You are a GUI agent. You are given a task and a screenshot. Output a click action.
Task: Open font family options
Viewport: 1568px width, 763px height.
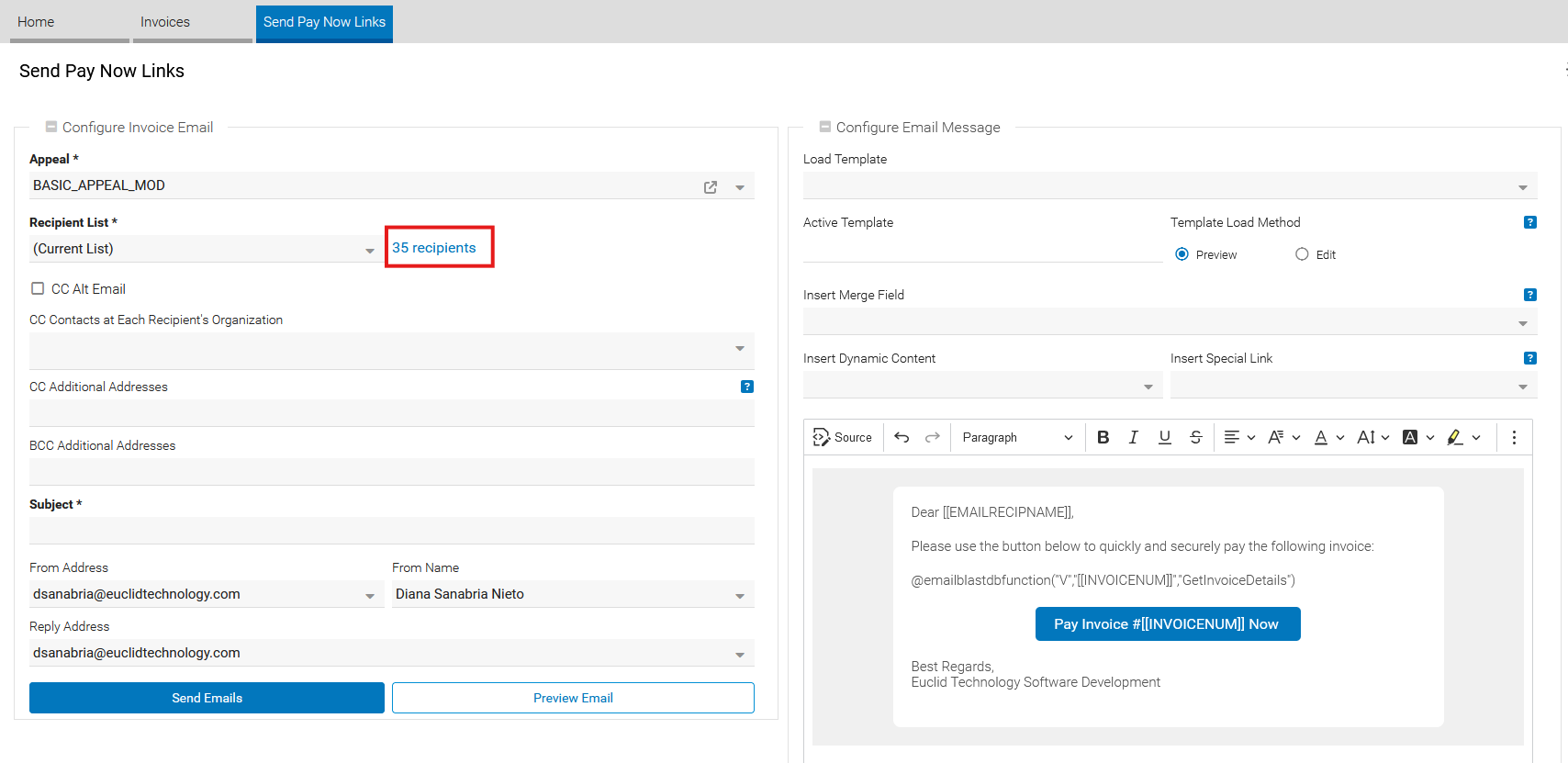(1284, 437)
